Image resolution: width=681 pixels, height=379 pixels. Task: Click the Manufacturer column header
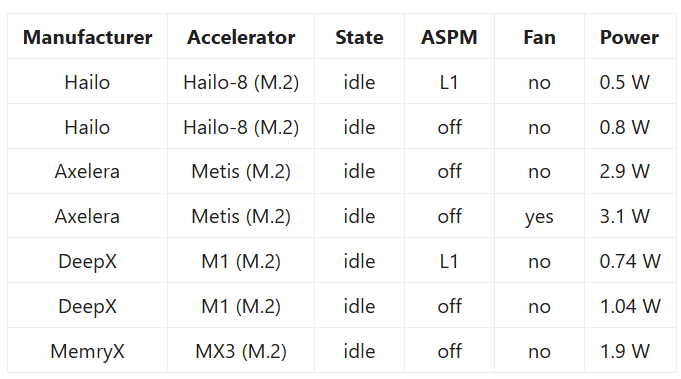point(87,37)
